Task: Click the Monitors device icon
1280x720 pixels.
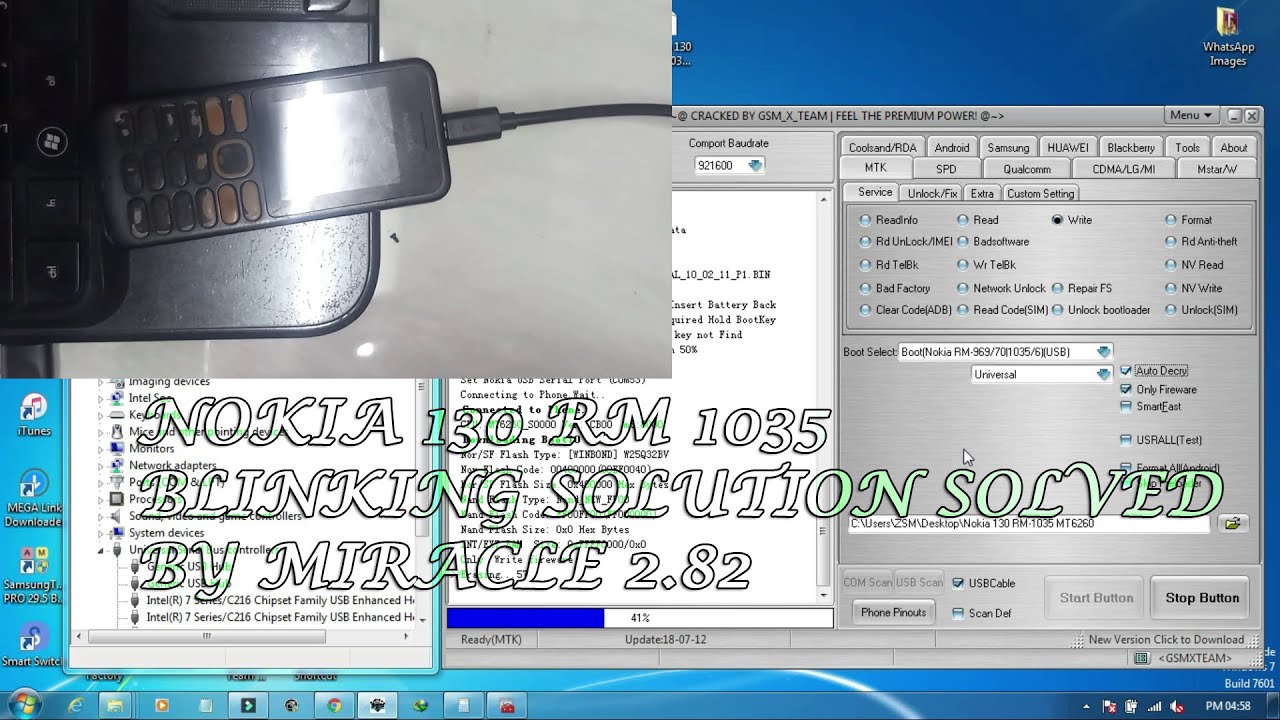Action: pos(118,449)
